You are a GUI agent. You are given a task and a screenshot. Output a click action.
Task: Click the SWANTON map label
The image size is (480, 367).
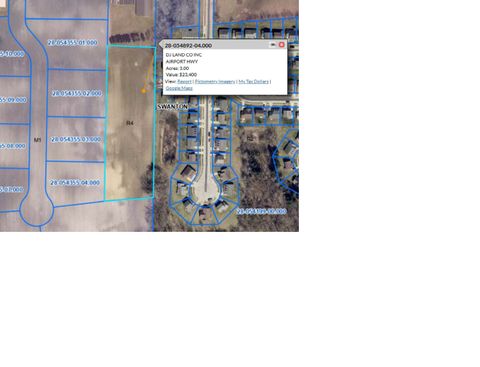173,107
